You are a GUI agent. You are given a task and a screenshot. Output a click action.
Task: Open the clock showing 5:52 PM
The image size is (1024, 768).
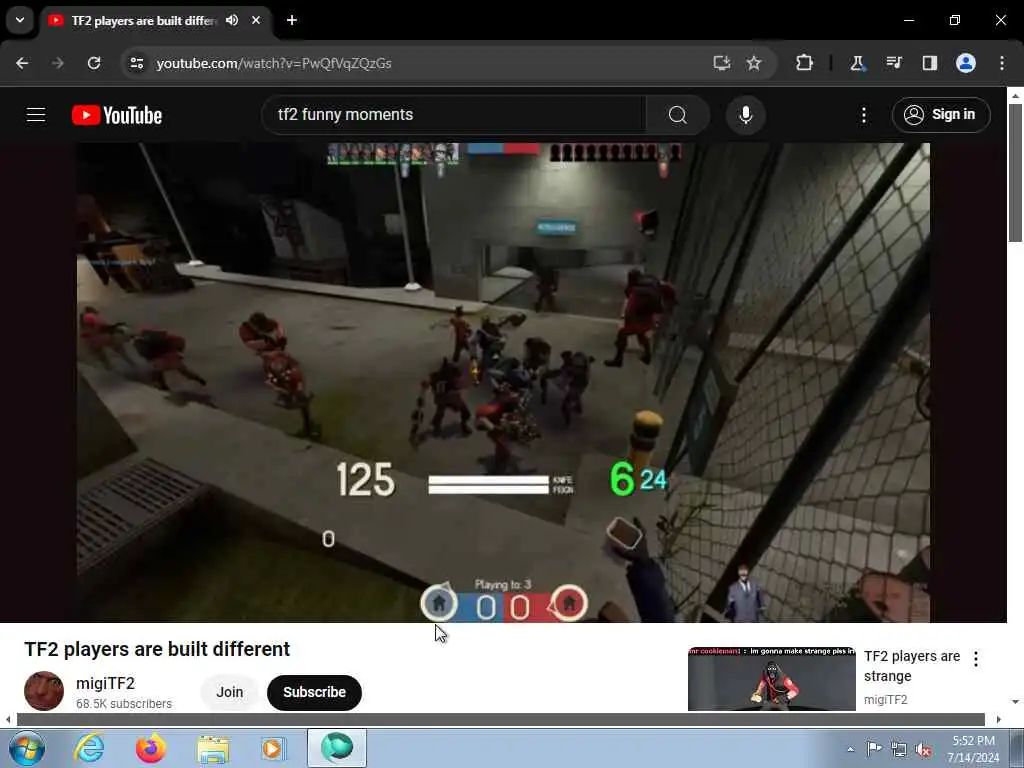pyautogui.click(x=973, y=749)
